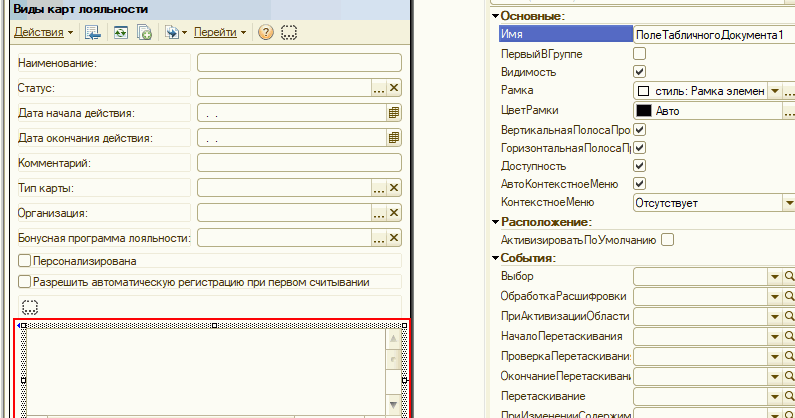The width and height of the screenshot is (795, 418).
Task: Open the Перейти menu
Action: 220,32
